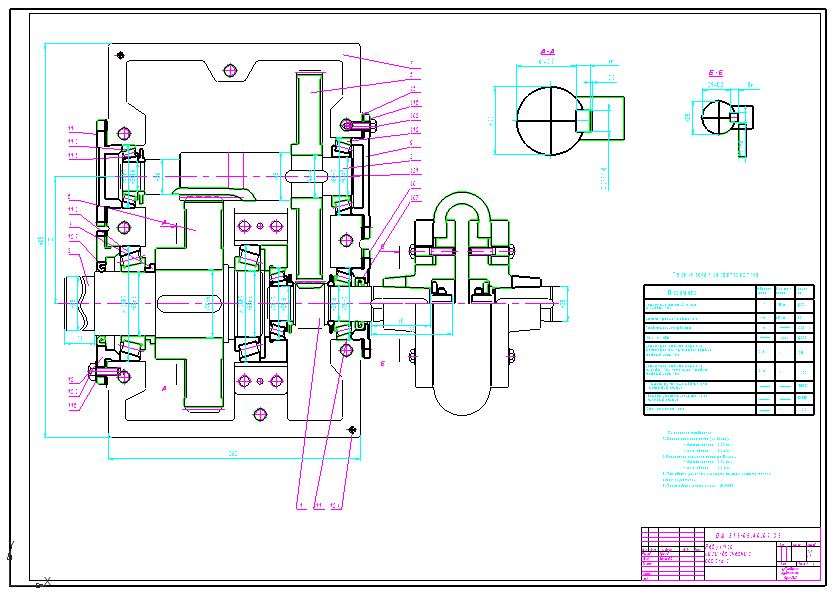Screen dimensions: 838x599
Task: Click the large vertical gear wheel at top
Action: 309,176
